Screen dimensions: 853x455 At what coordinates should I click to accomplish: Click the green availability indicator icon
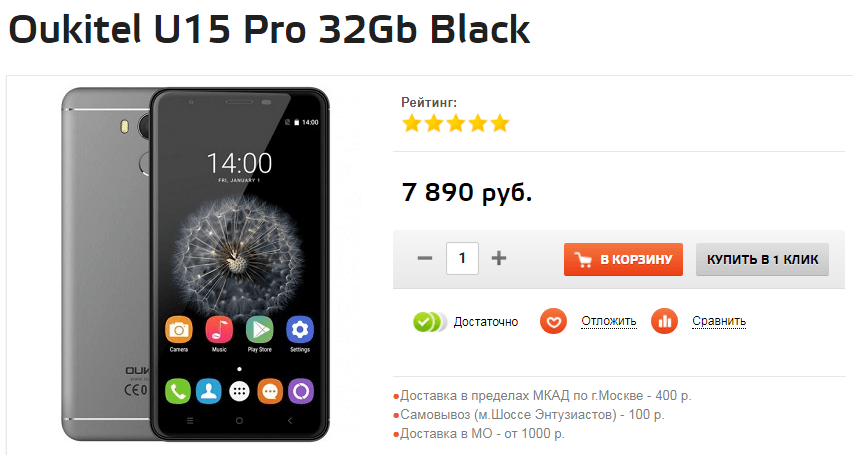430,322
